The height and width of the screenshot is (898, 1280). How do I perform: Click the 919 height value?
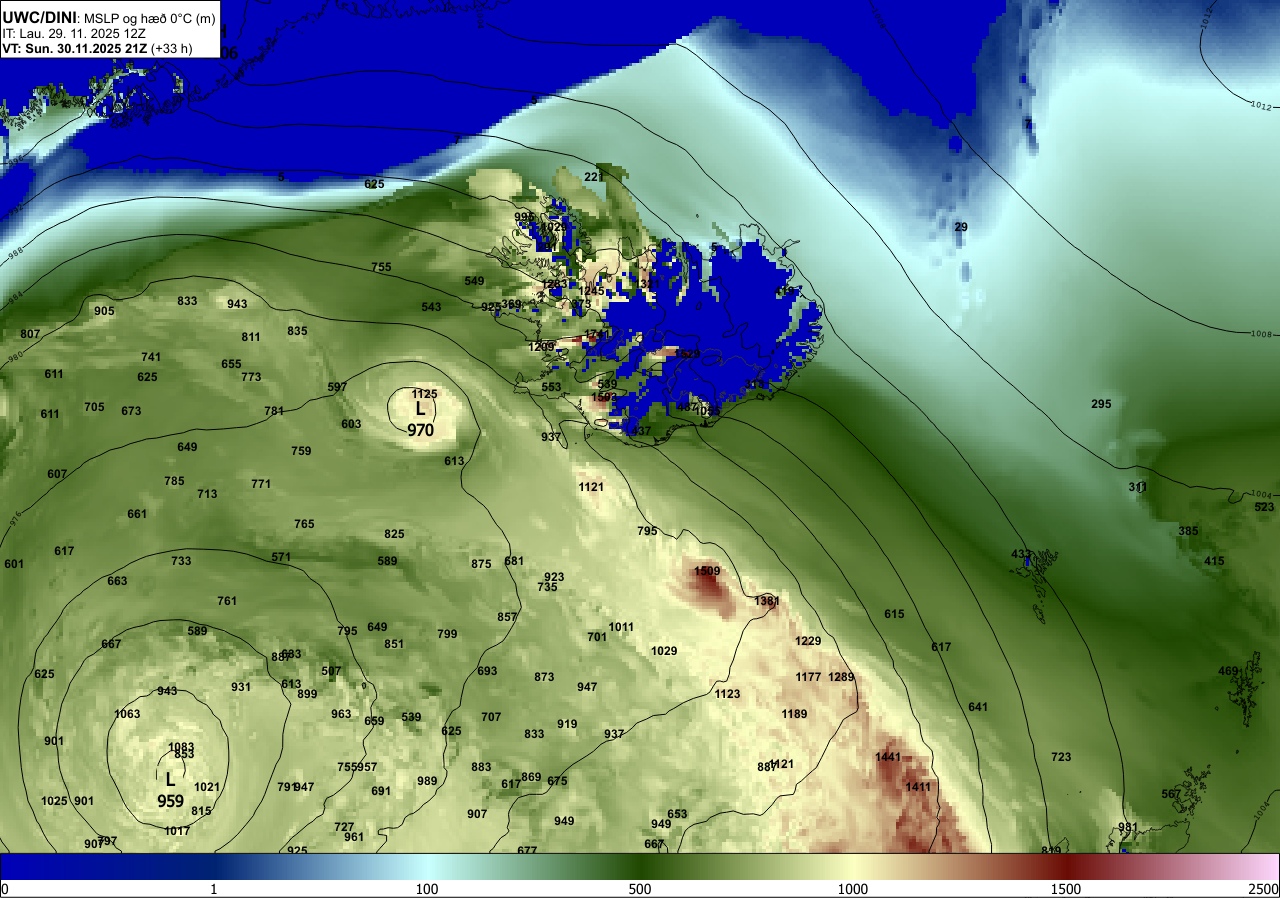point(567,724)
